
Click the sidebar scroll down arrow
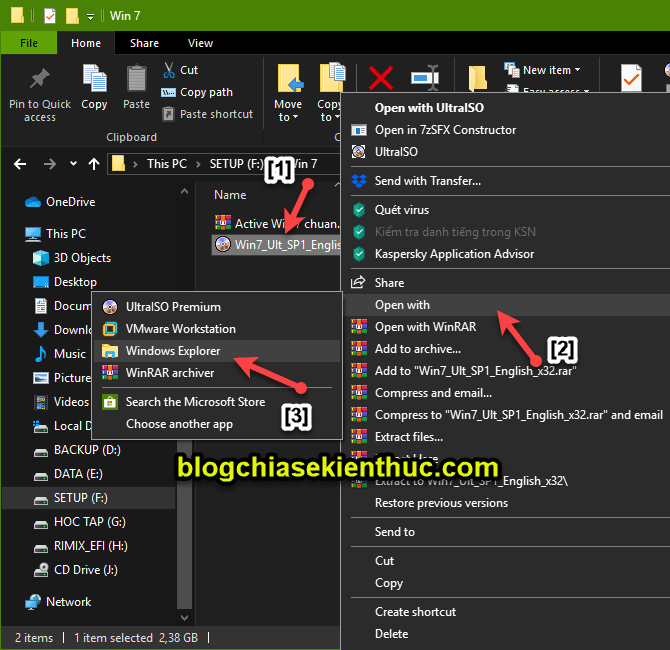point(184,618)
